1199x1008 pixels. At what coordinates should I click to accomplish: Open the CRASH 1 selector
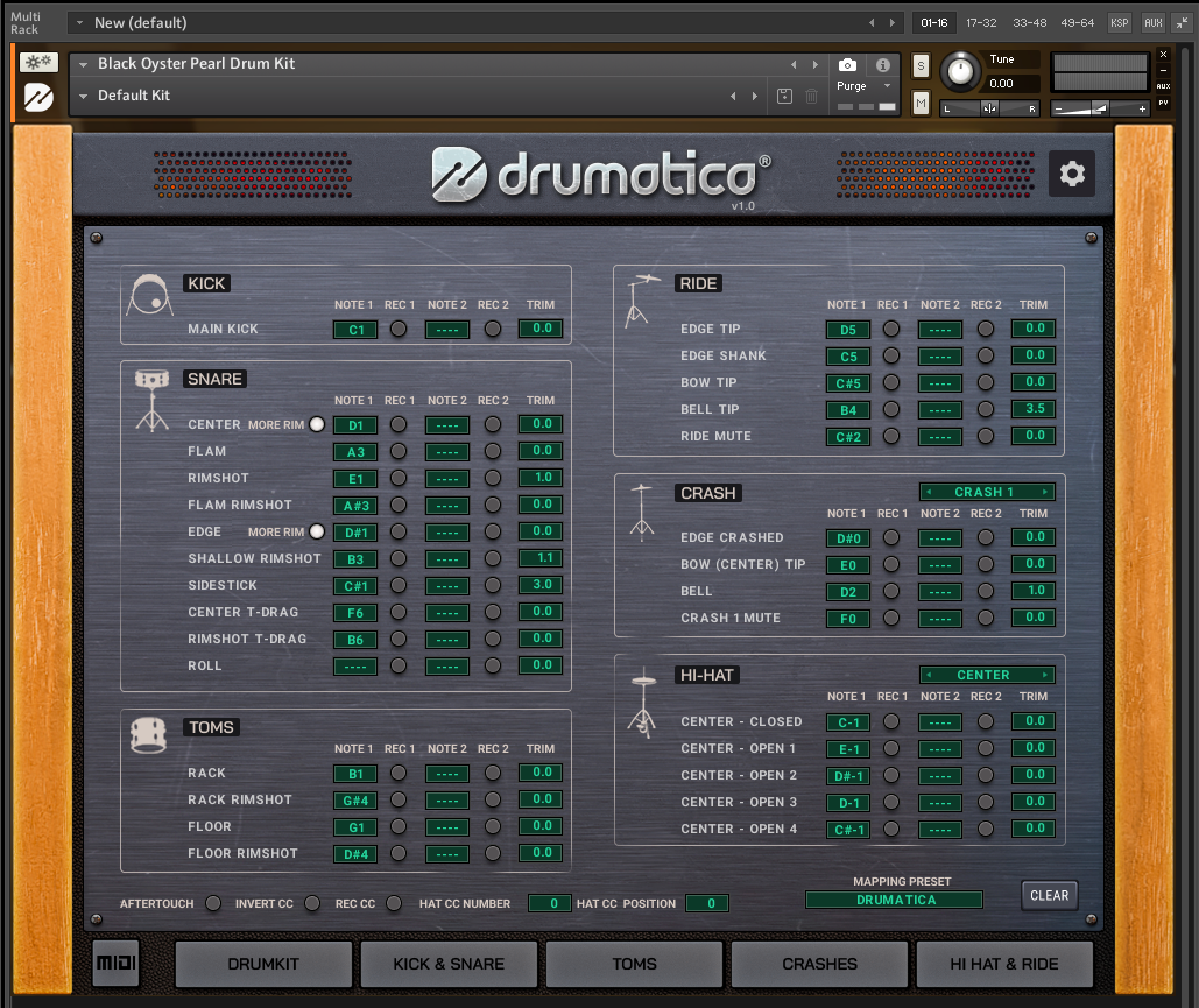[988, 492]
